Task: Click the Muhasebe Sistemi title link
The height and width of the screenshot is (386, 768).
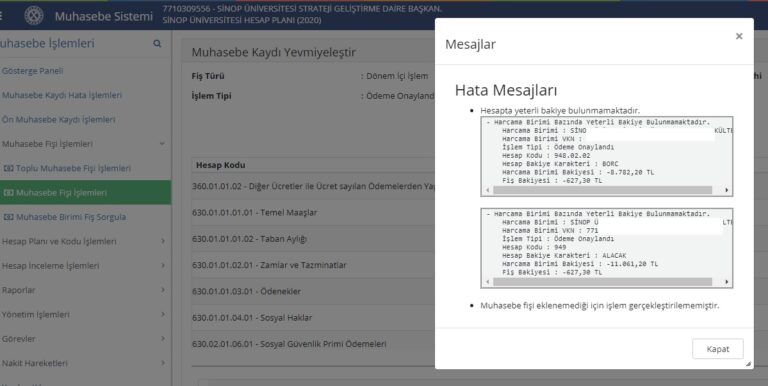Action: 103,16
